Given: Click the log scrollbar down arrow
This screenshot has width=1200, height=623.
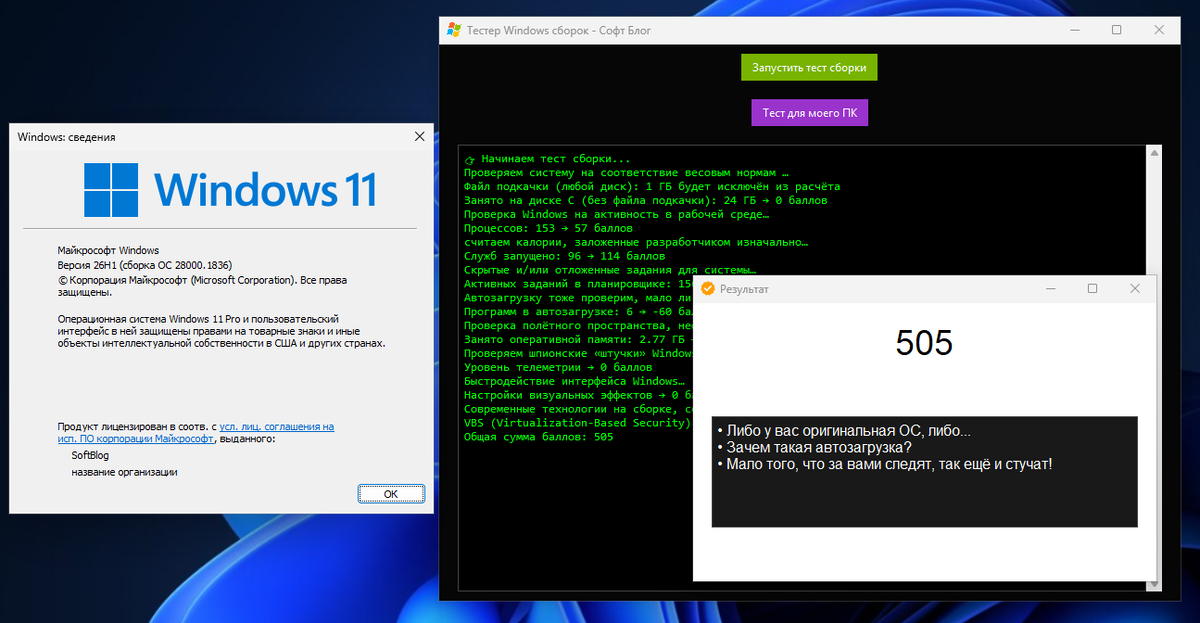Looking at the screenshot, I should point(1154,584).
